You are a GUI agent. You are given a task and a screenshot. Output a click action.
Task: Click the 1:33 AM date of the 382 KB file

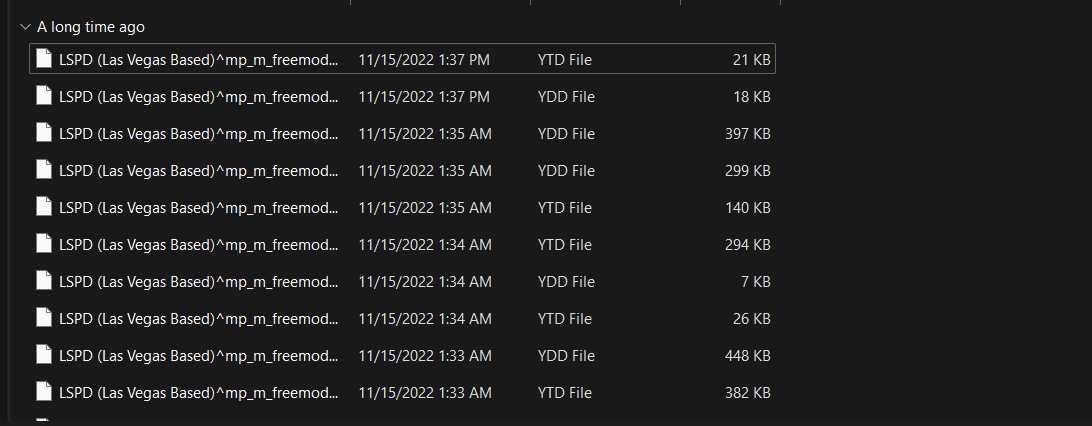[x=424, y=393]
